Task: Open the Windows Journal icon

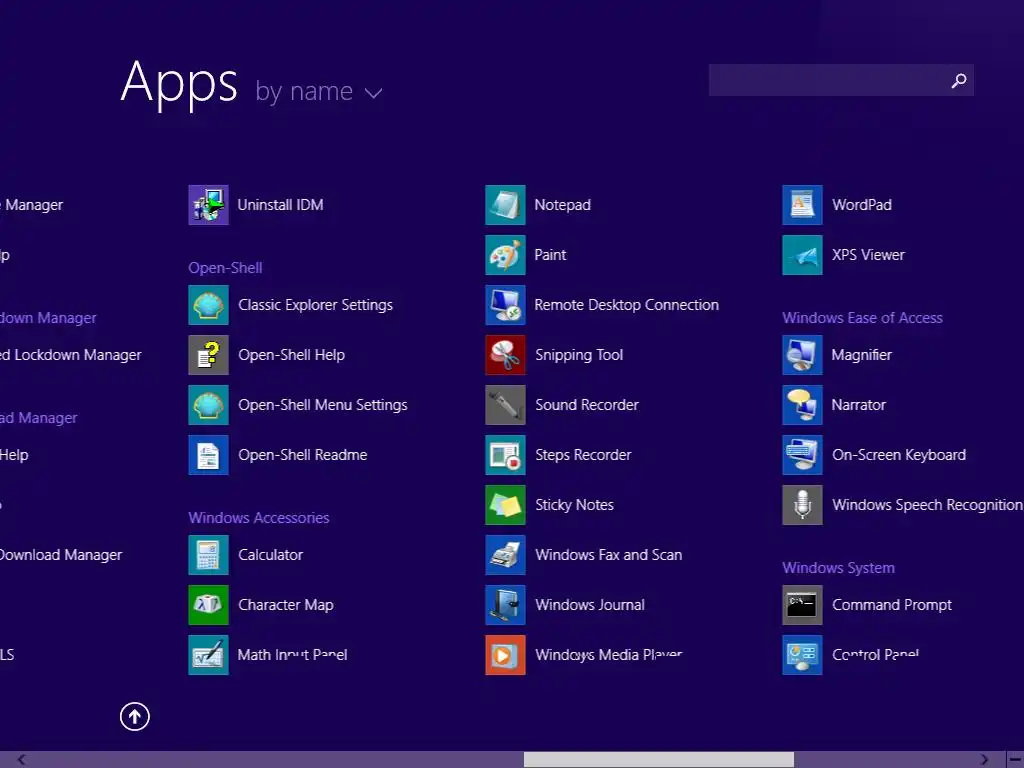Action: click(505, 605)
